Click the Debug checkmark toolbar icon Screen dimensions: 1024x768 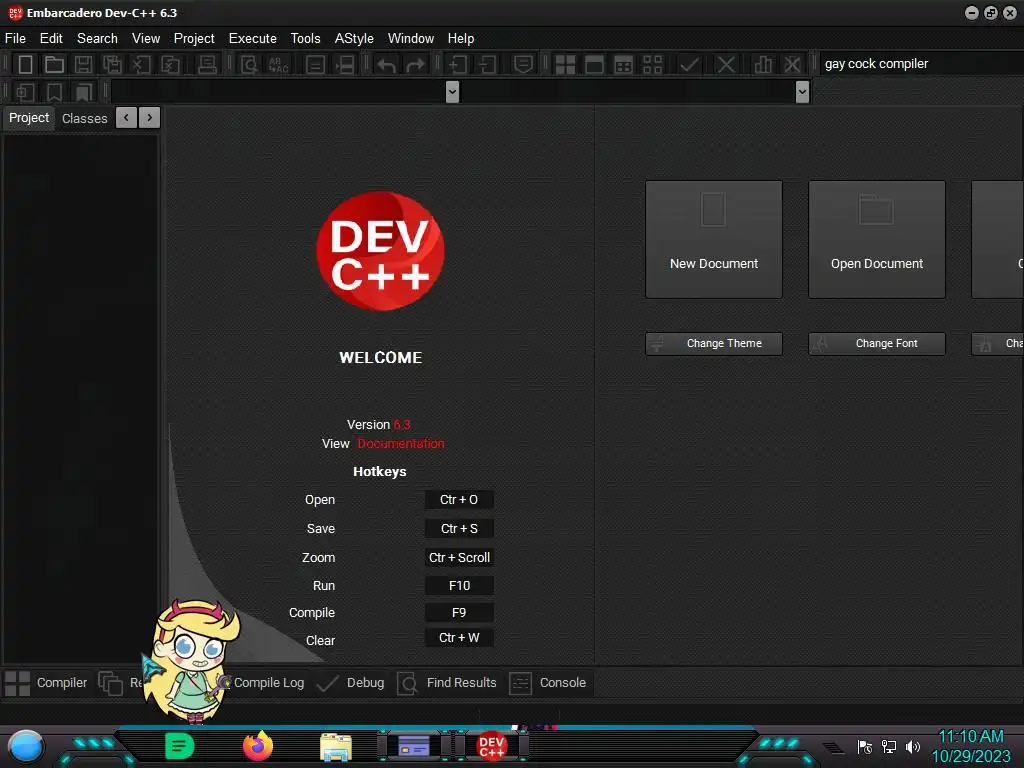(689, 65)
